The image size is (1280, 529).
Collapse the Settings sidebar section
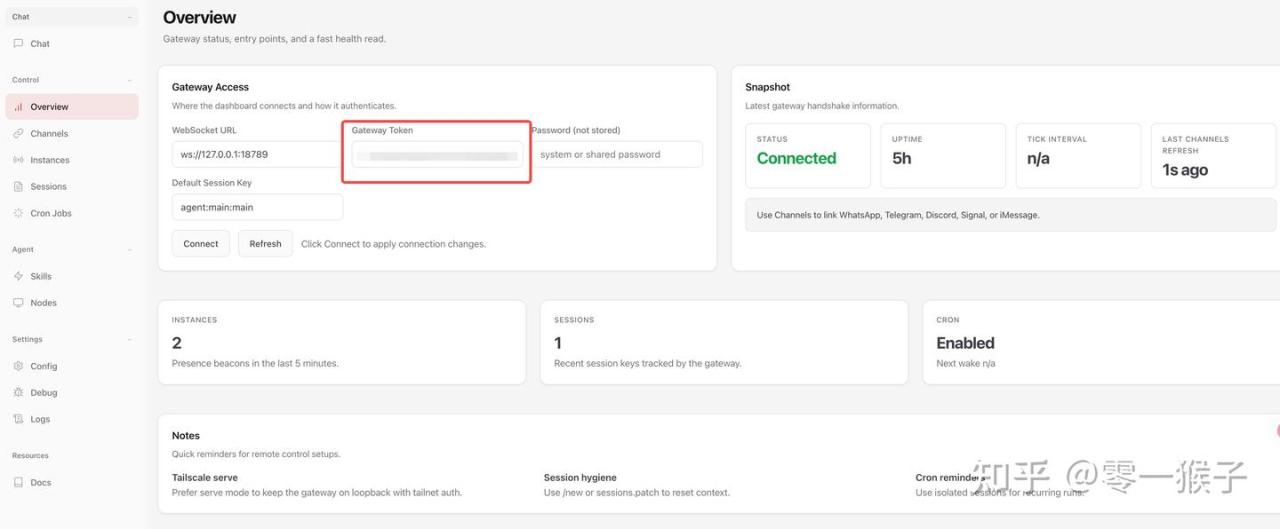pos(129,340)
